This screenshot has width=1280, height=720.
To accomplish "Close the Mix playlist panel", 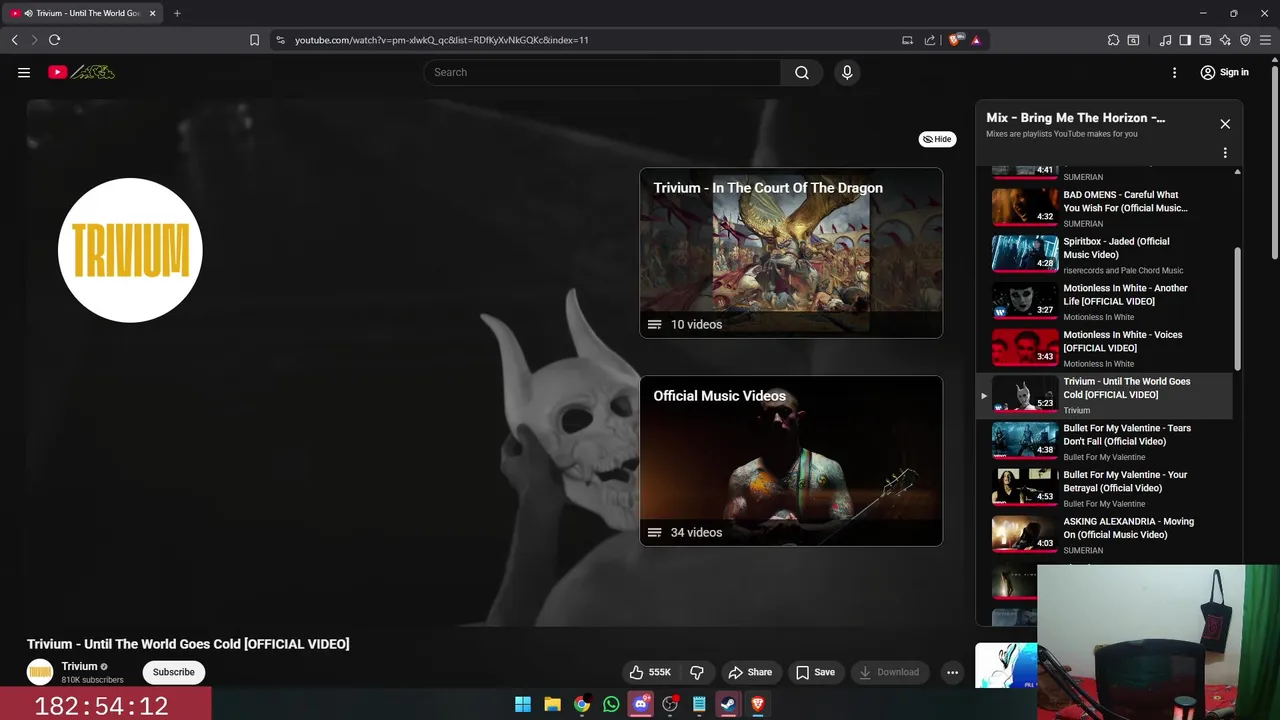I will (x=1225, y=124).
